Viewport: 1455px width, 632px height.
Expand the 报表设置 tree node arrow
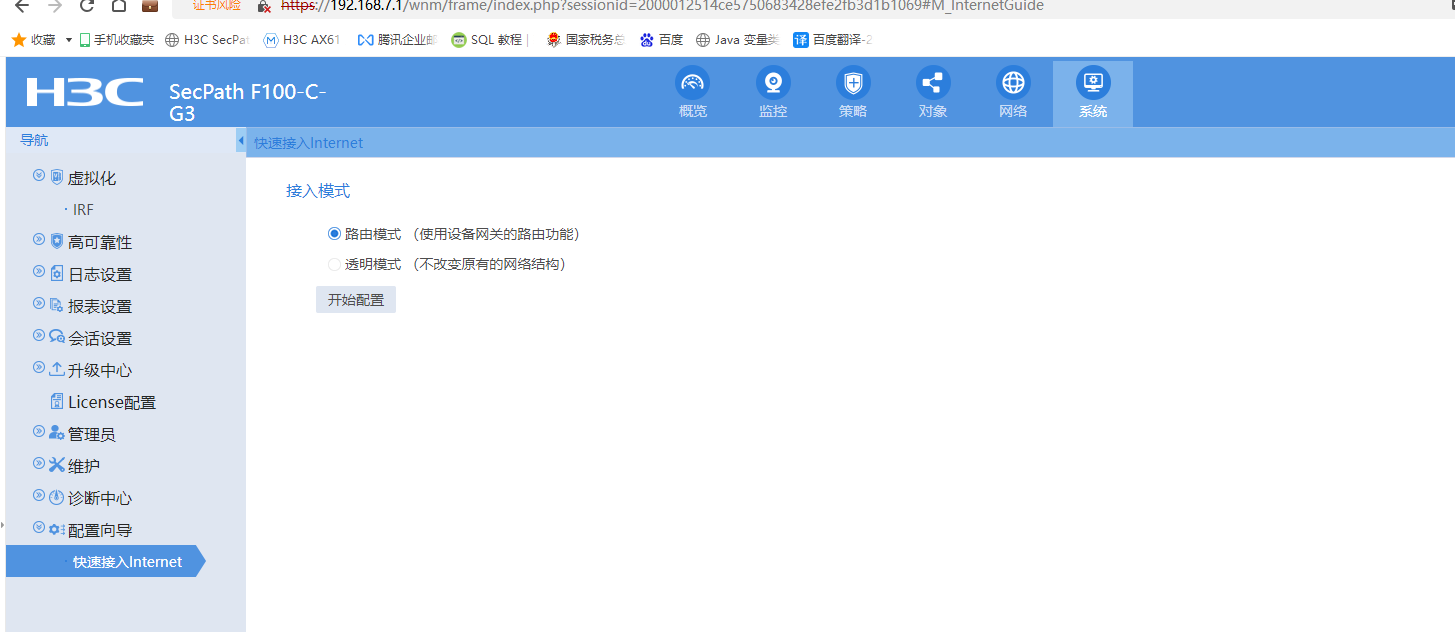(39, 303)
